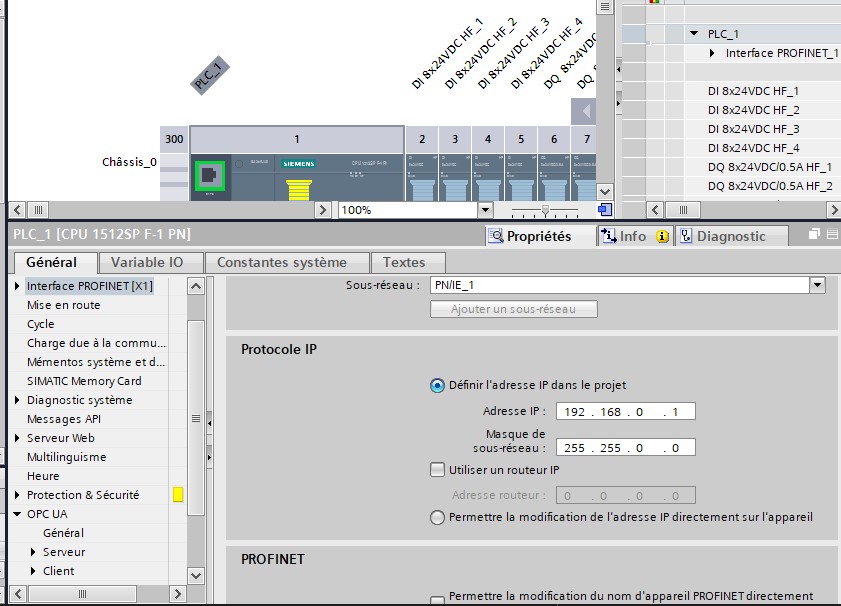Select 'Définir l'adresse IP dans le projet' option
The height and width of the screenshot is (606, 841).
coord(437,386)
